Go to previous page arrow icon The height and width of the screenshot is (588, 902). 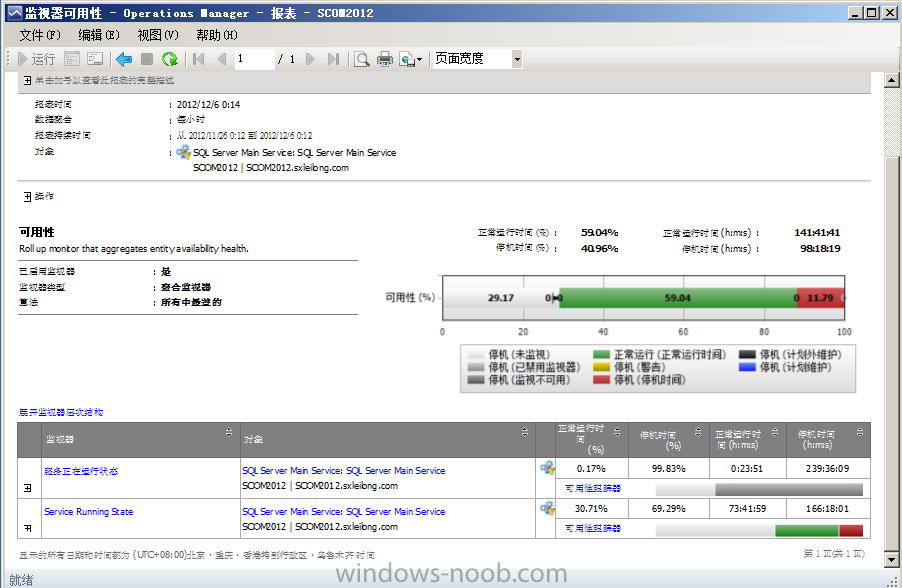click(221, 59)
